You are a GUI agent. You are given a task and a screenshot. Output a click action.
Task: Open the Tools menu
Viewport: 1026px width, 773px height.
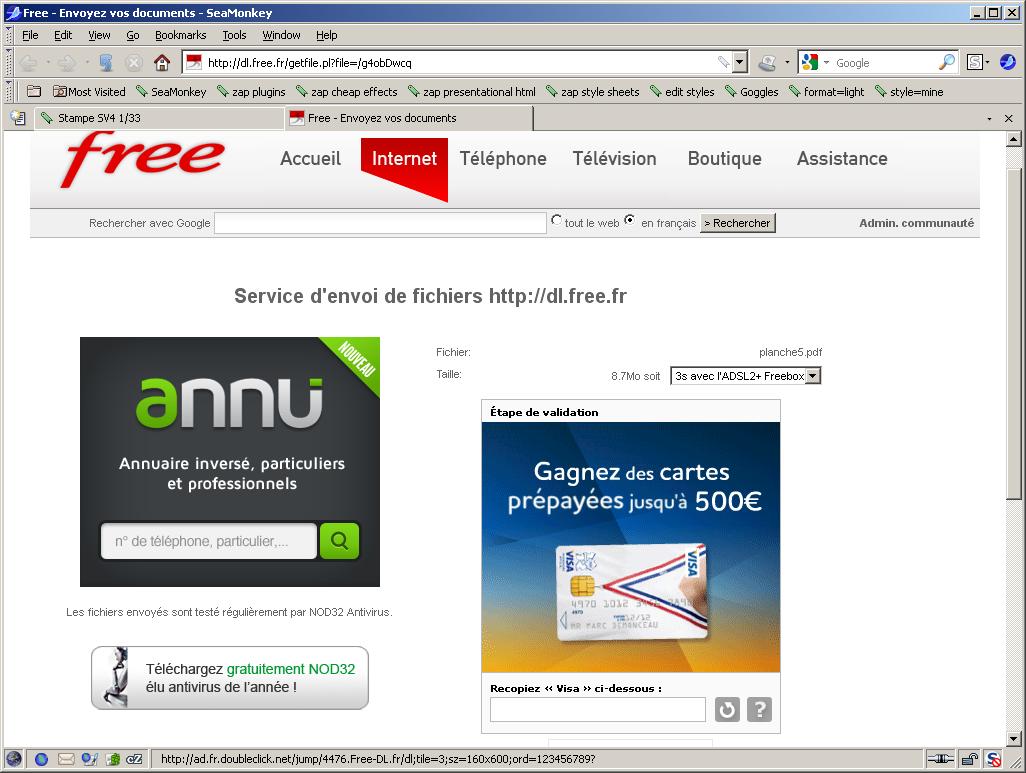pos(234,35)
